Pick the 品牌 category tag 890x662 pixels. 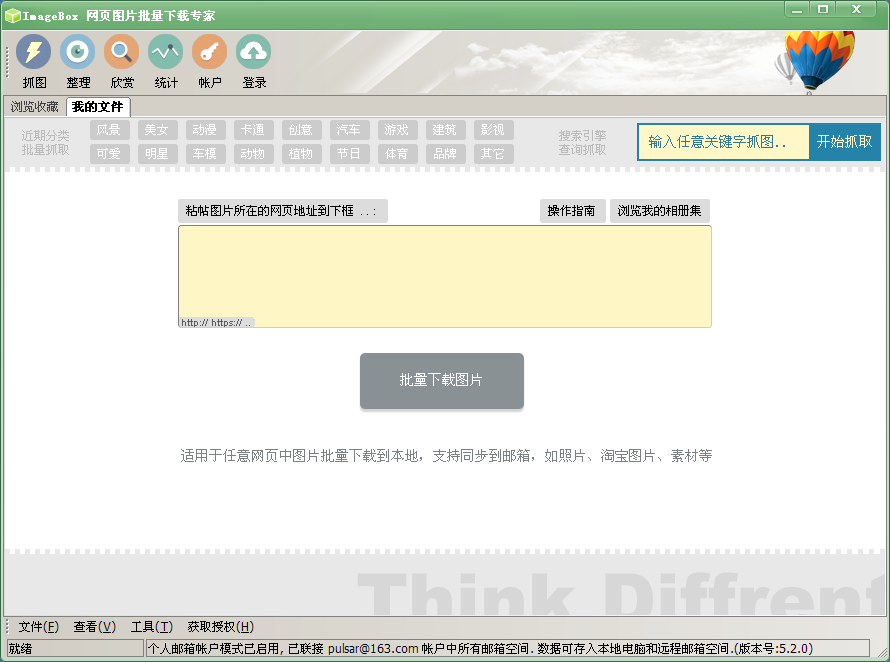tap(445, 154)
